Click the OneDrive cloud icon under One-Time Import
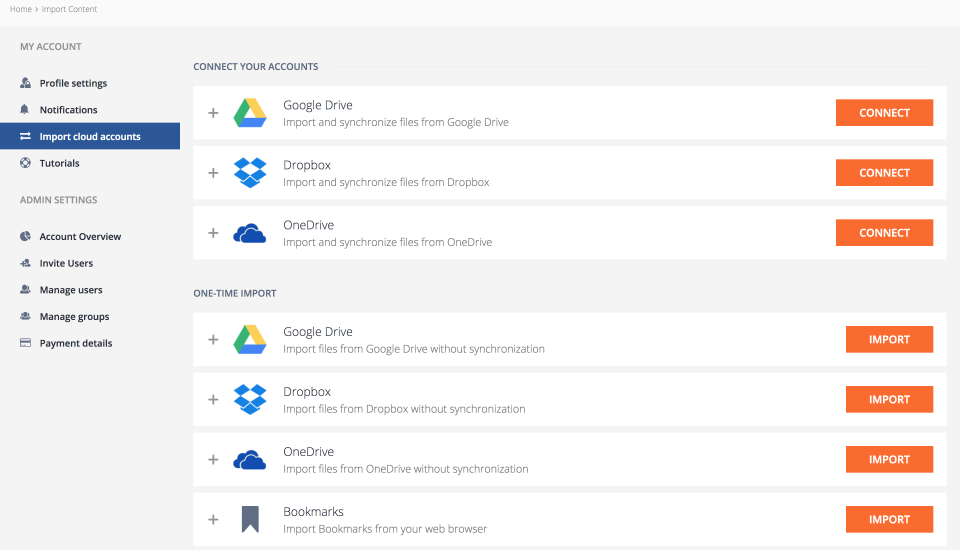Viewport: 960px width, 550px height. [250, 460]
